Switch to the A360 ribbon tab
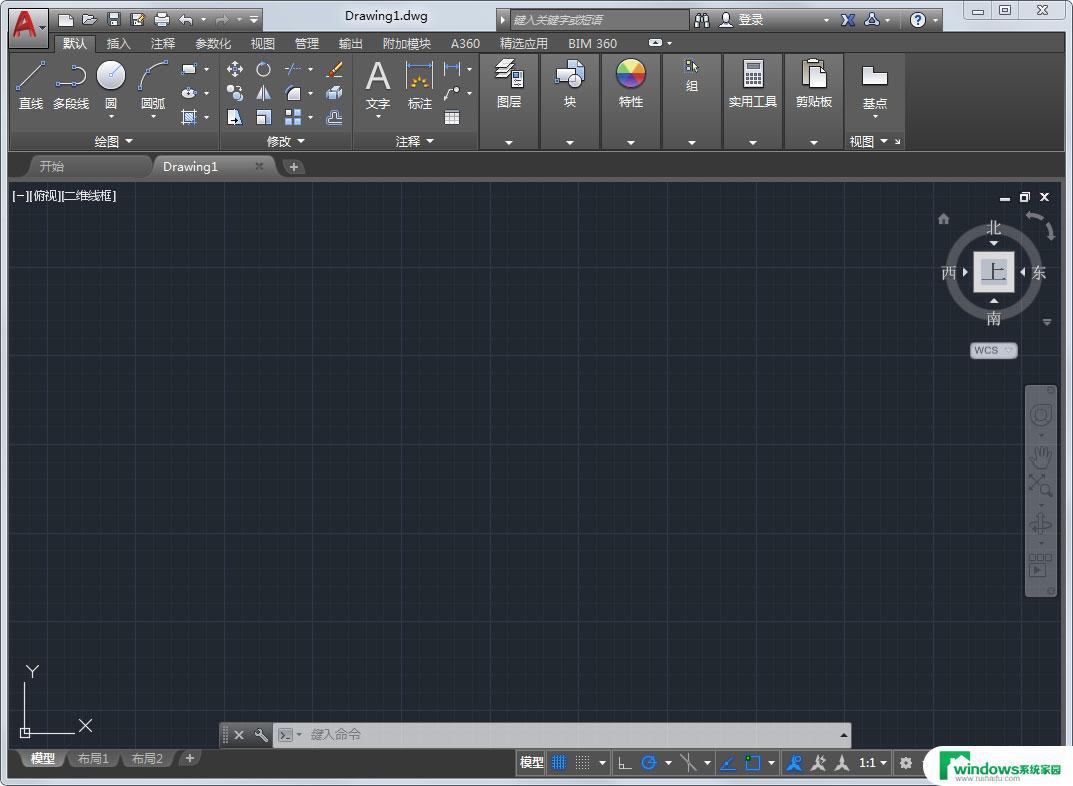Screen dimensions: 1073x786 (465, 44)
